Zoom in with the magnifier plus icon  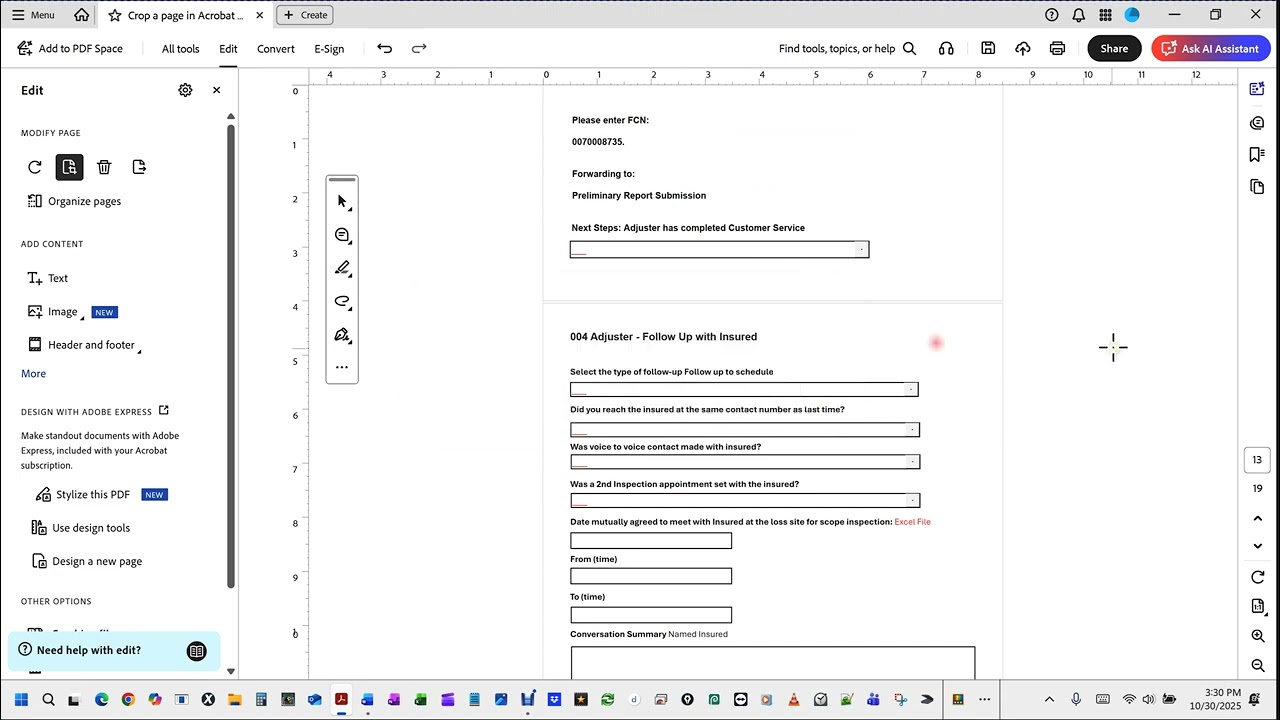coord(1257,636)
